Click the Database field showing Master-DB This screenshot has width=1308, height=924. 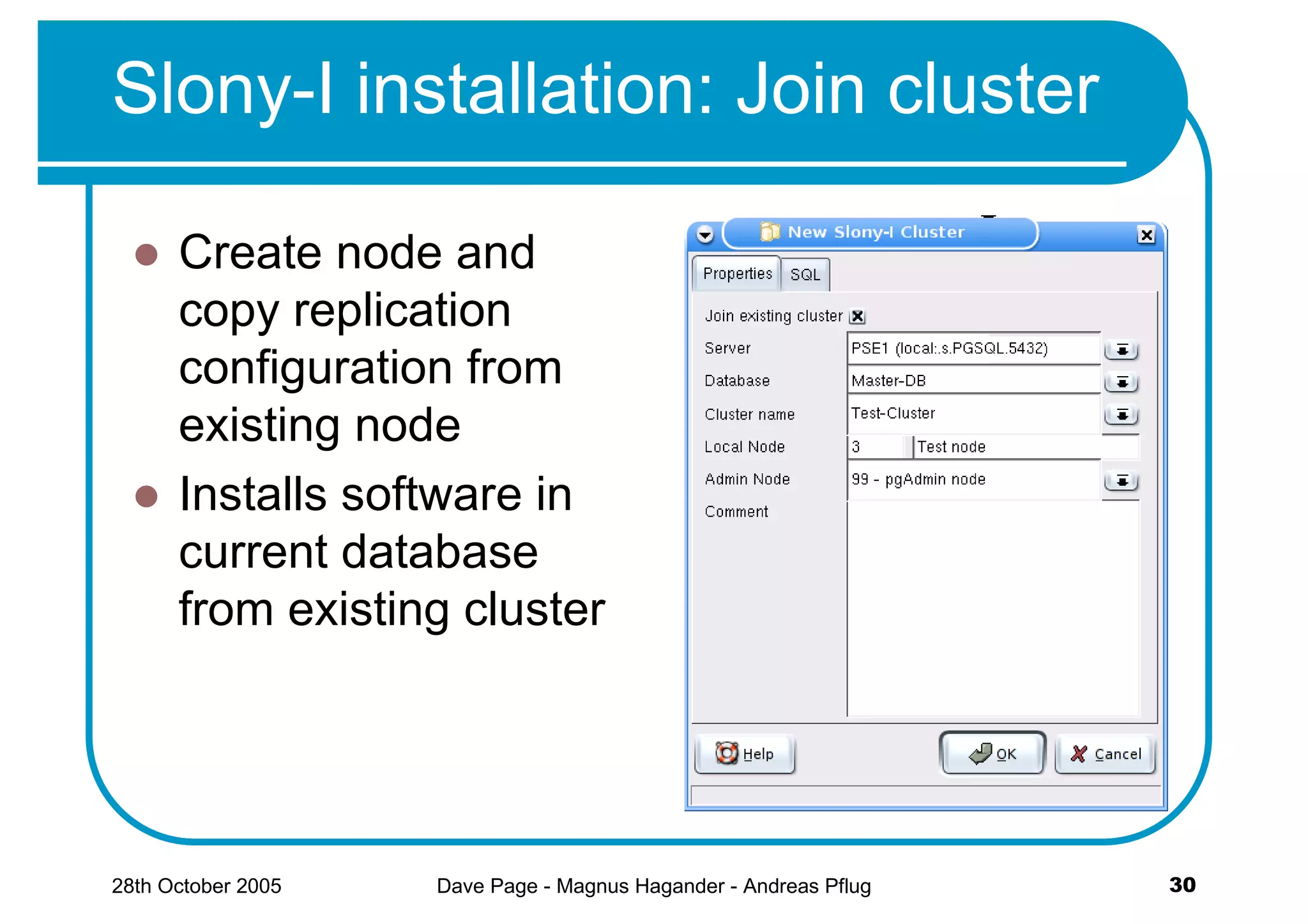974,381
